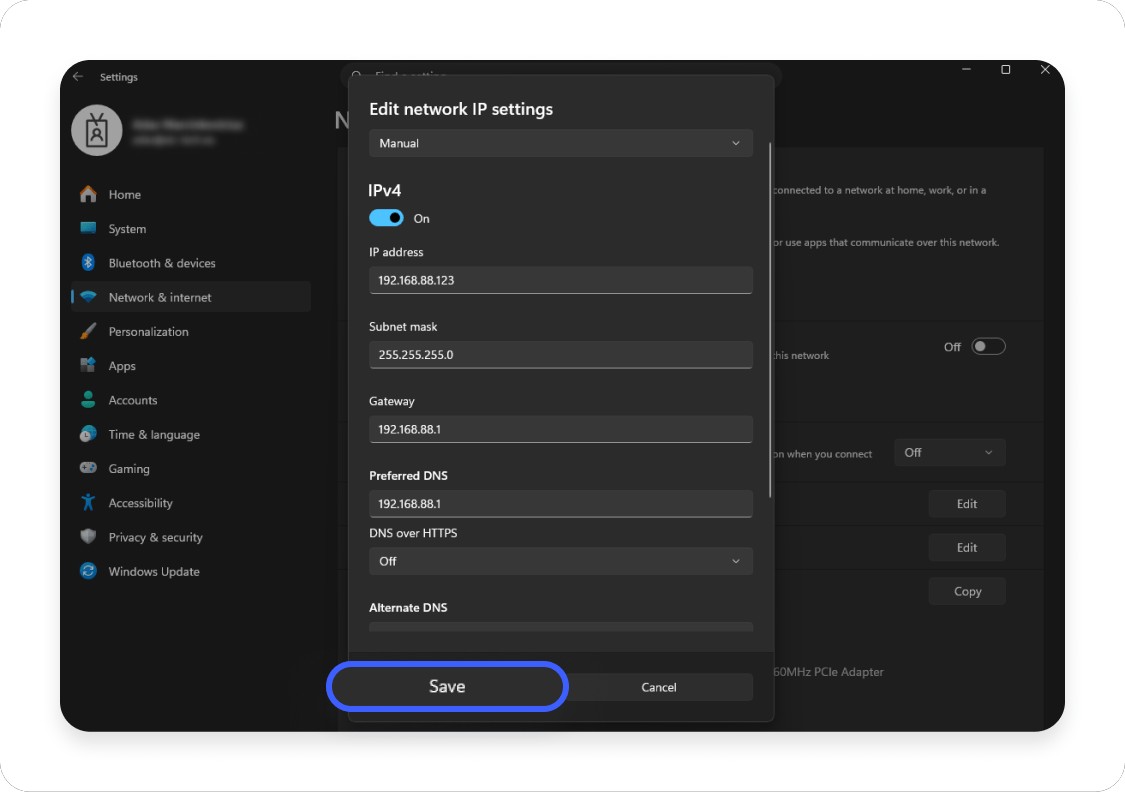
Task: Click the Subnet mask field
Action: (x=560, y=354)
